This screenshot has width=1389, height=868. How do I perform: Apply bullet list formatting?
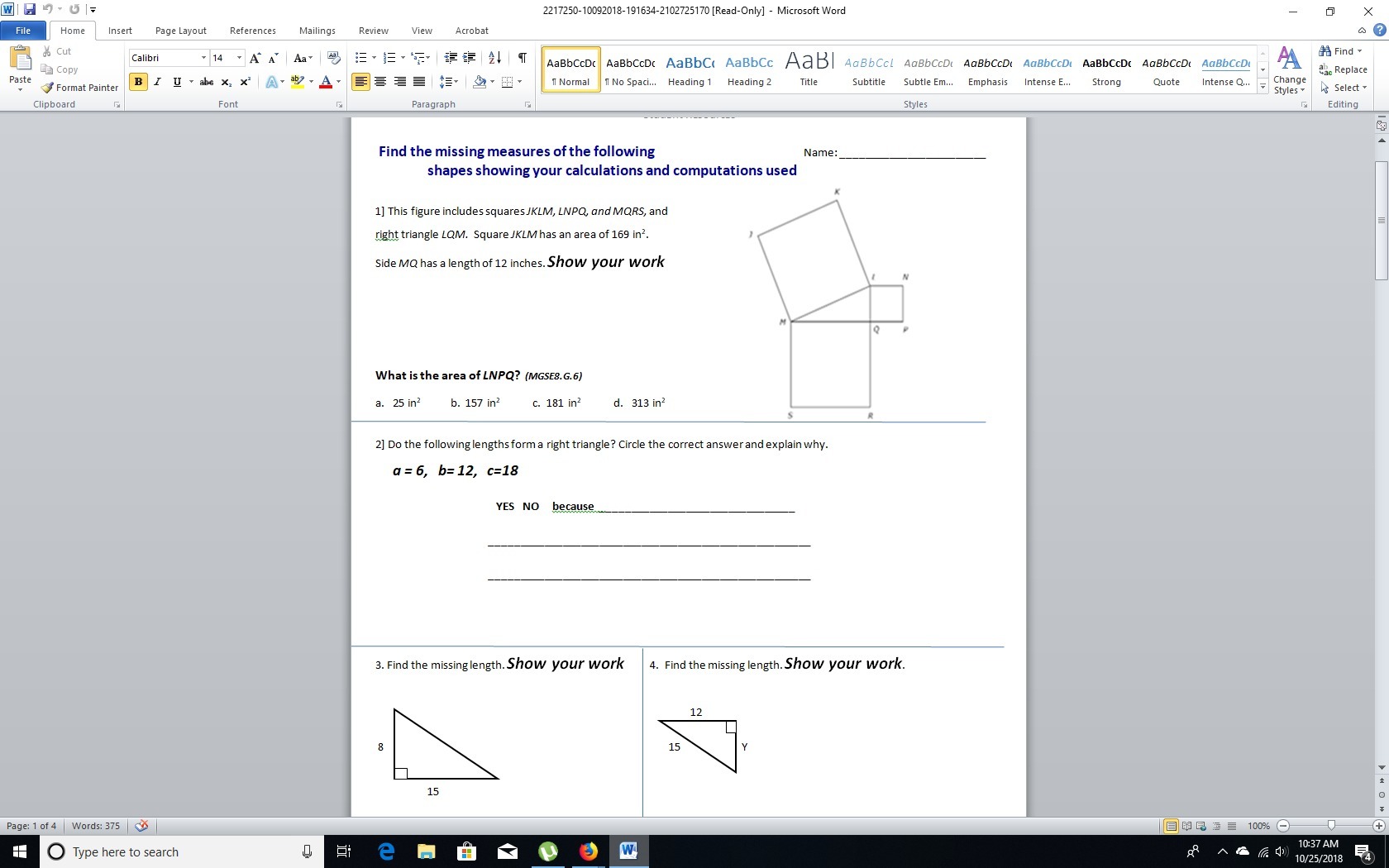360,58
